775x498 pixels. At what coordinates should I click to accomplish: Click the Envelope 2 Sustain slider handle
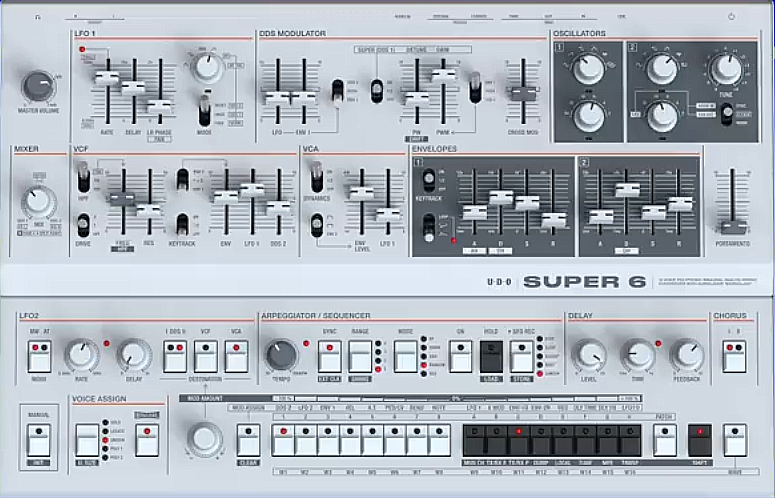click(x=653, y=212)
